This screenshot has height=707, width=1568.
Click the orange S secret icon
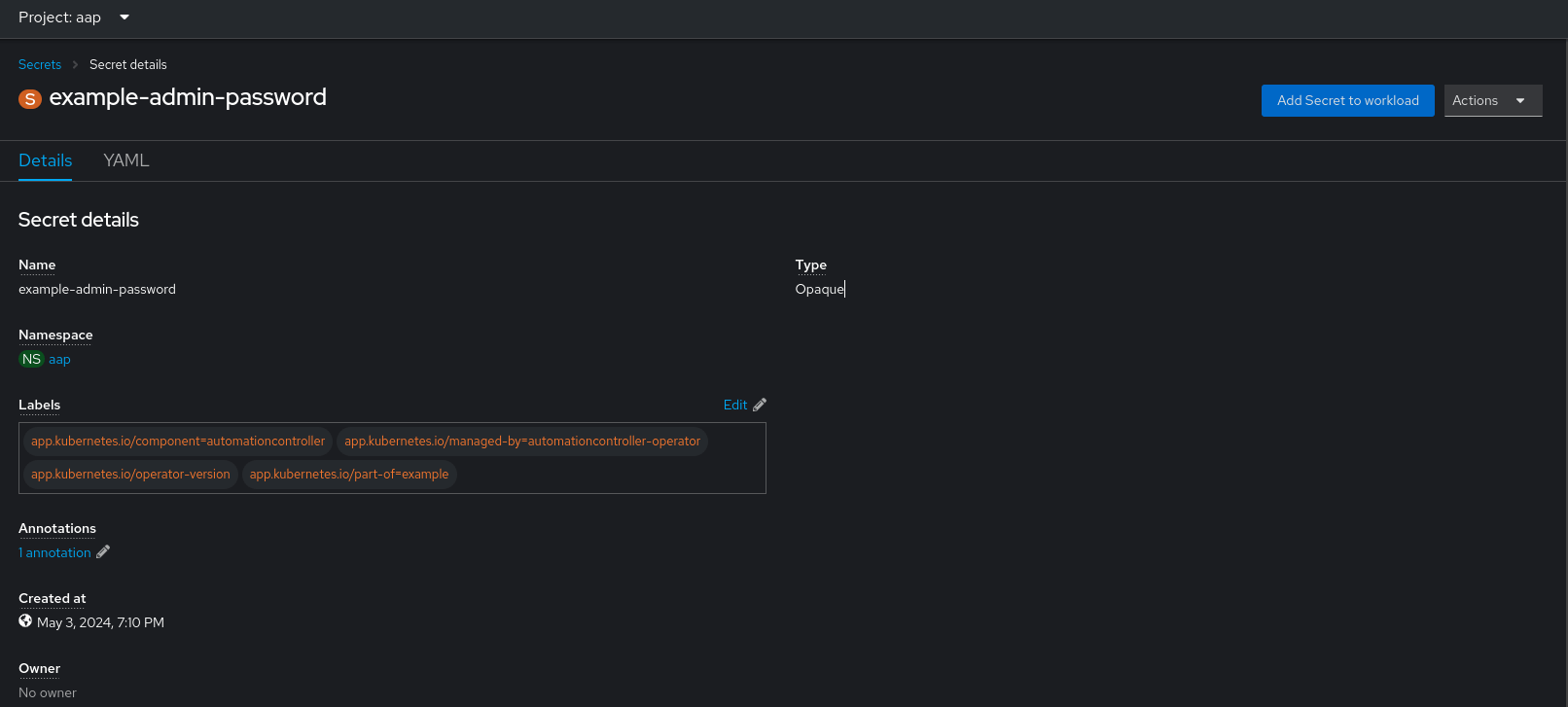(x=30, y=99)
